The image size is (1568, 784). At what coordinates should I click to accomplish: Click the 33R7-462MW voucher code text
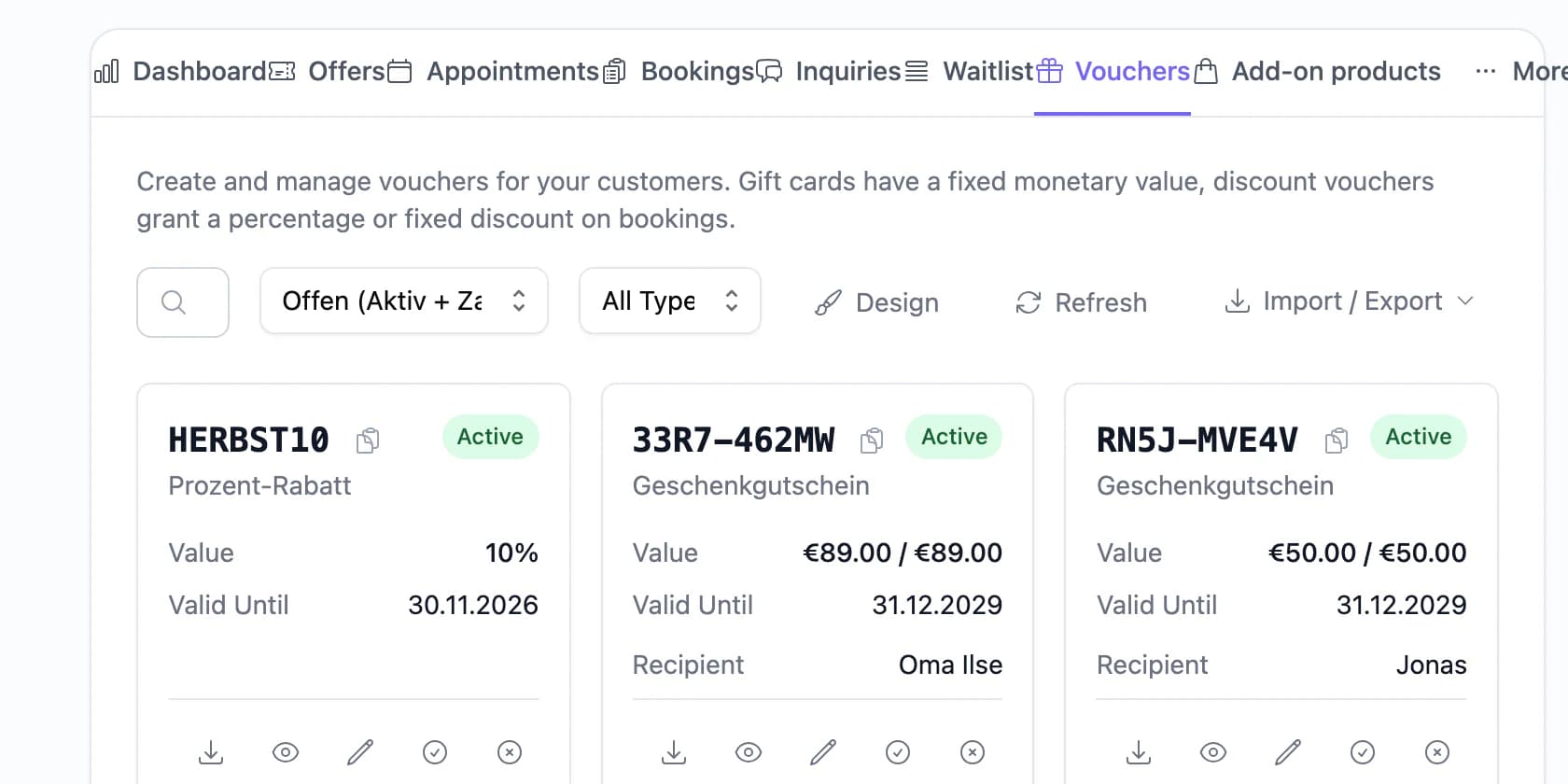tap(734, 440)
